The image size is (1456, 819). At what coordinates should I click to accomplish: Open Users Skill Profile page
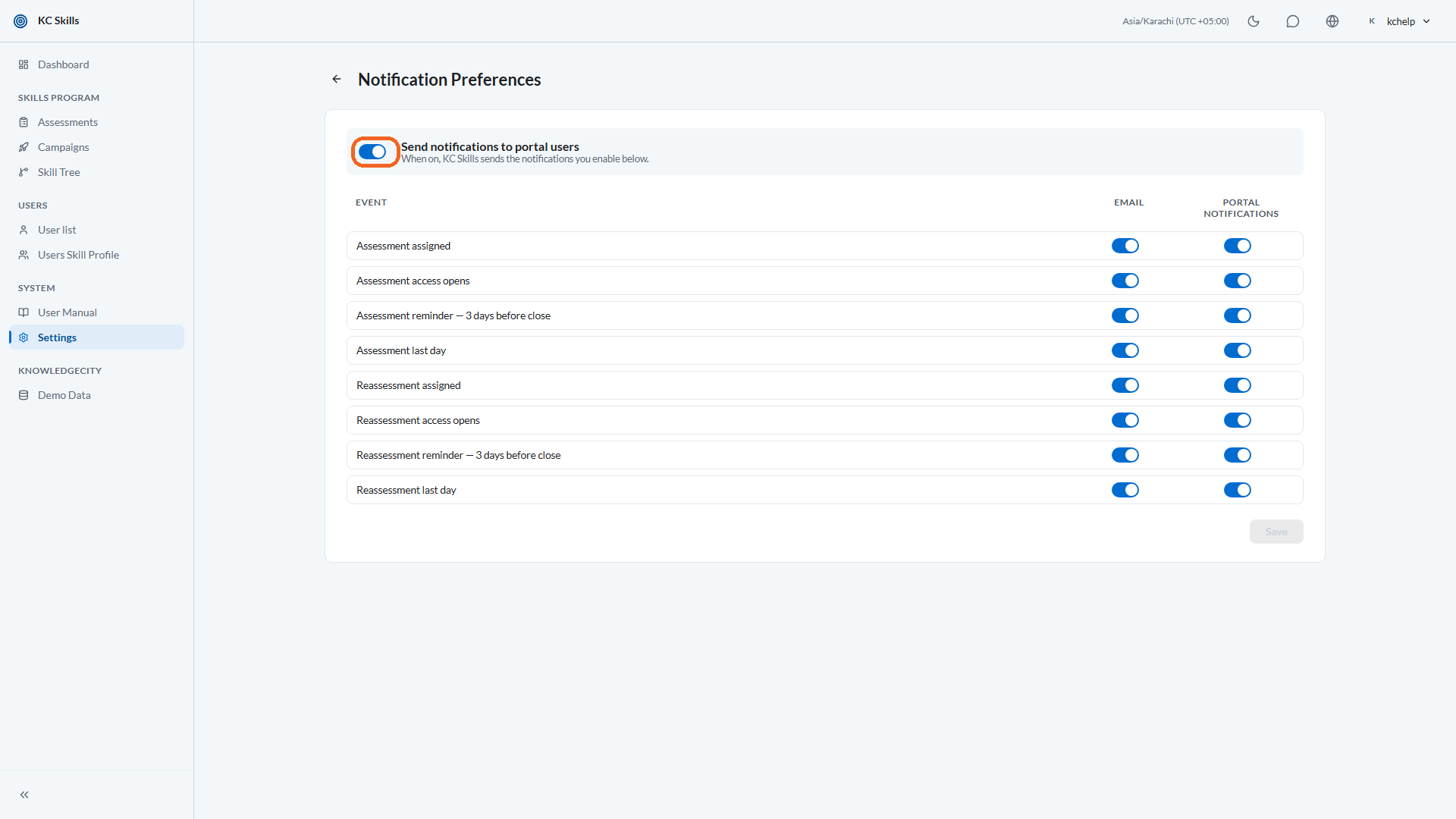pyautogui.click(x=96, y=255)
